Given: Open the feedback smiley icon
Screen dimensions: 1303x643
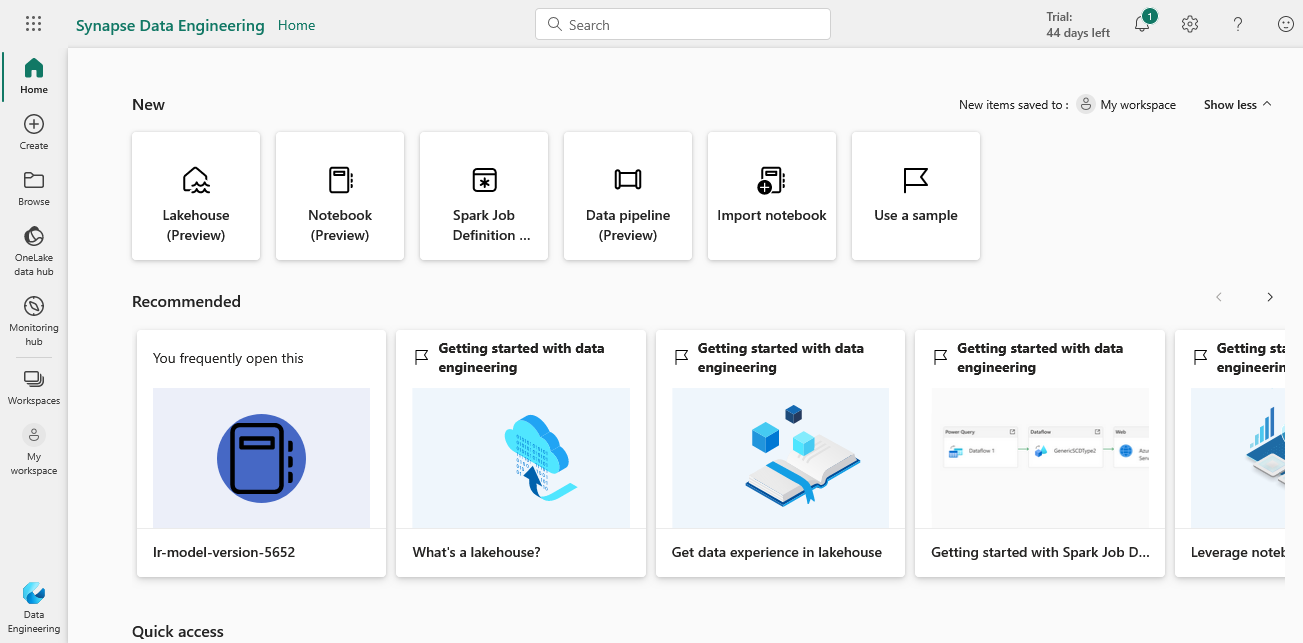Looking at the screenshot, I should (1285, 25).
